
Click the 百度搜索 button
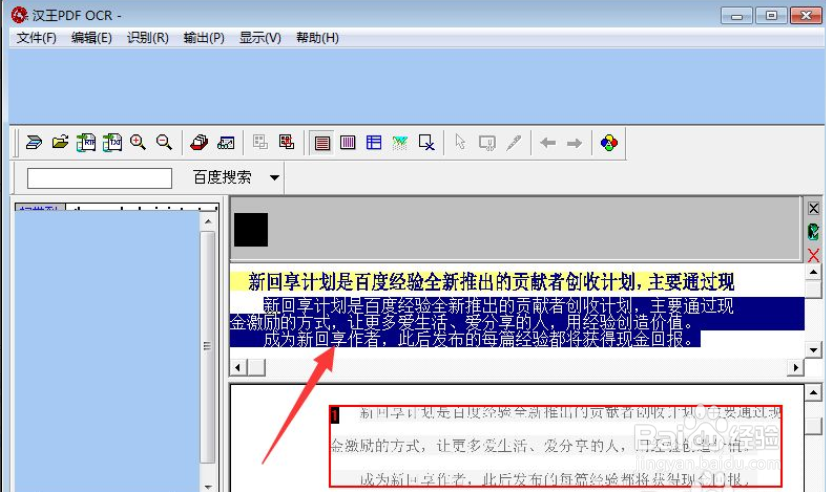point(222,178)
